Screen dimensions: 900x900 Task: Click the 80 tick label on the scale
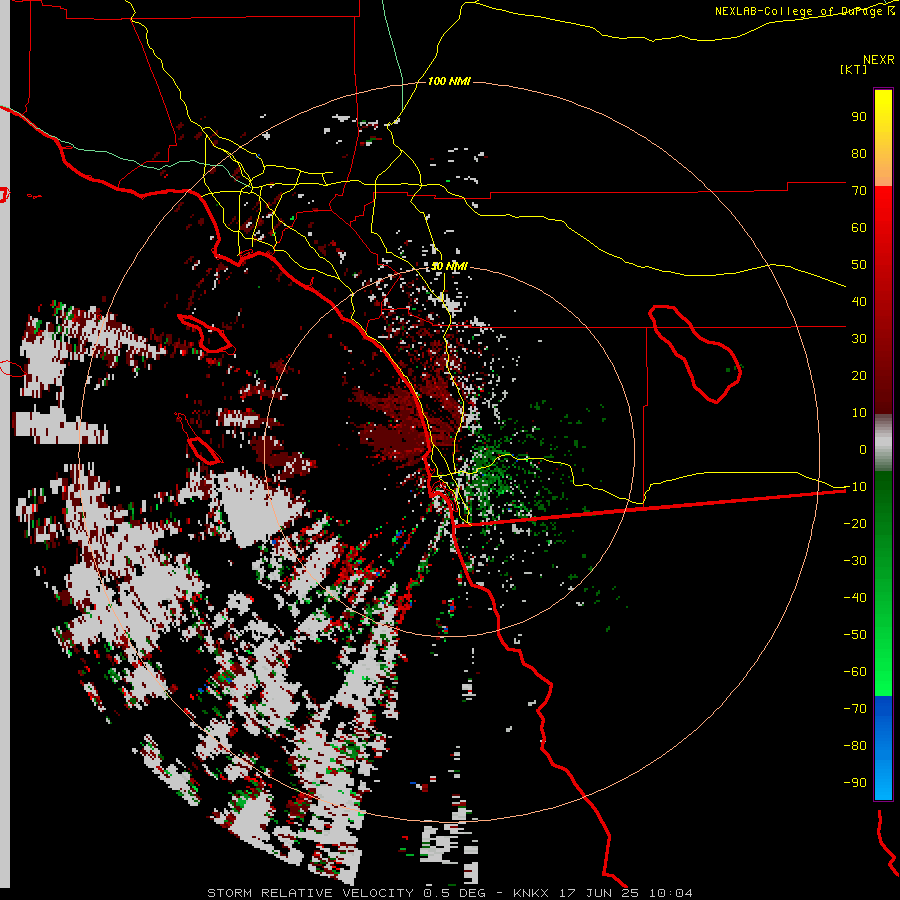coord(859,153)
